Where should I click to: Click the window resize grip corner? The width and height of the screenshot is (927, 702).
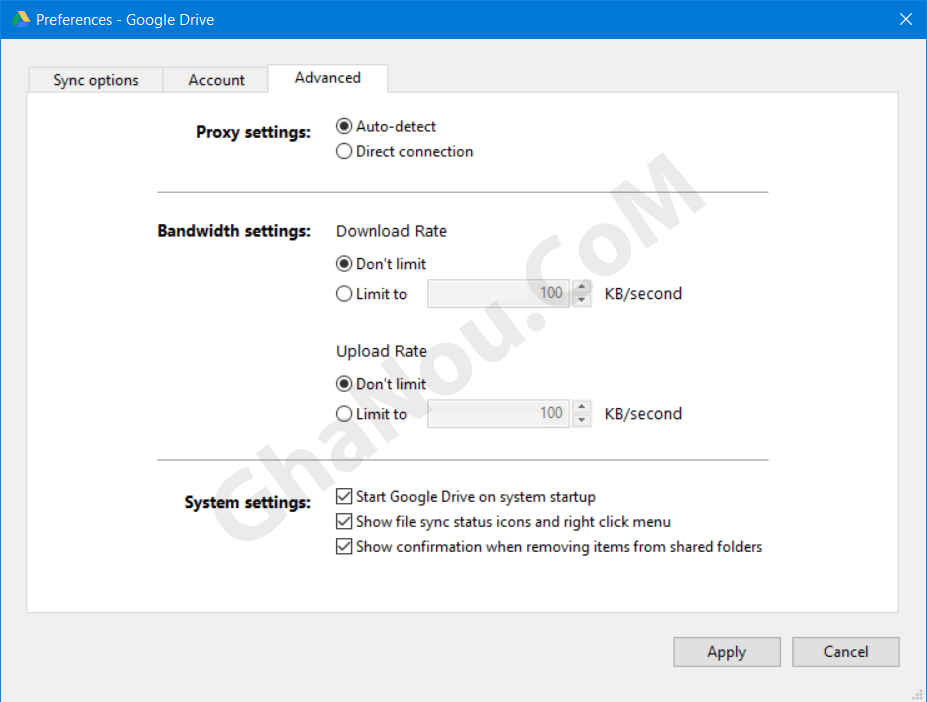tap(918, 694)
